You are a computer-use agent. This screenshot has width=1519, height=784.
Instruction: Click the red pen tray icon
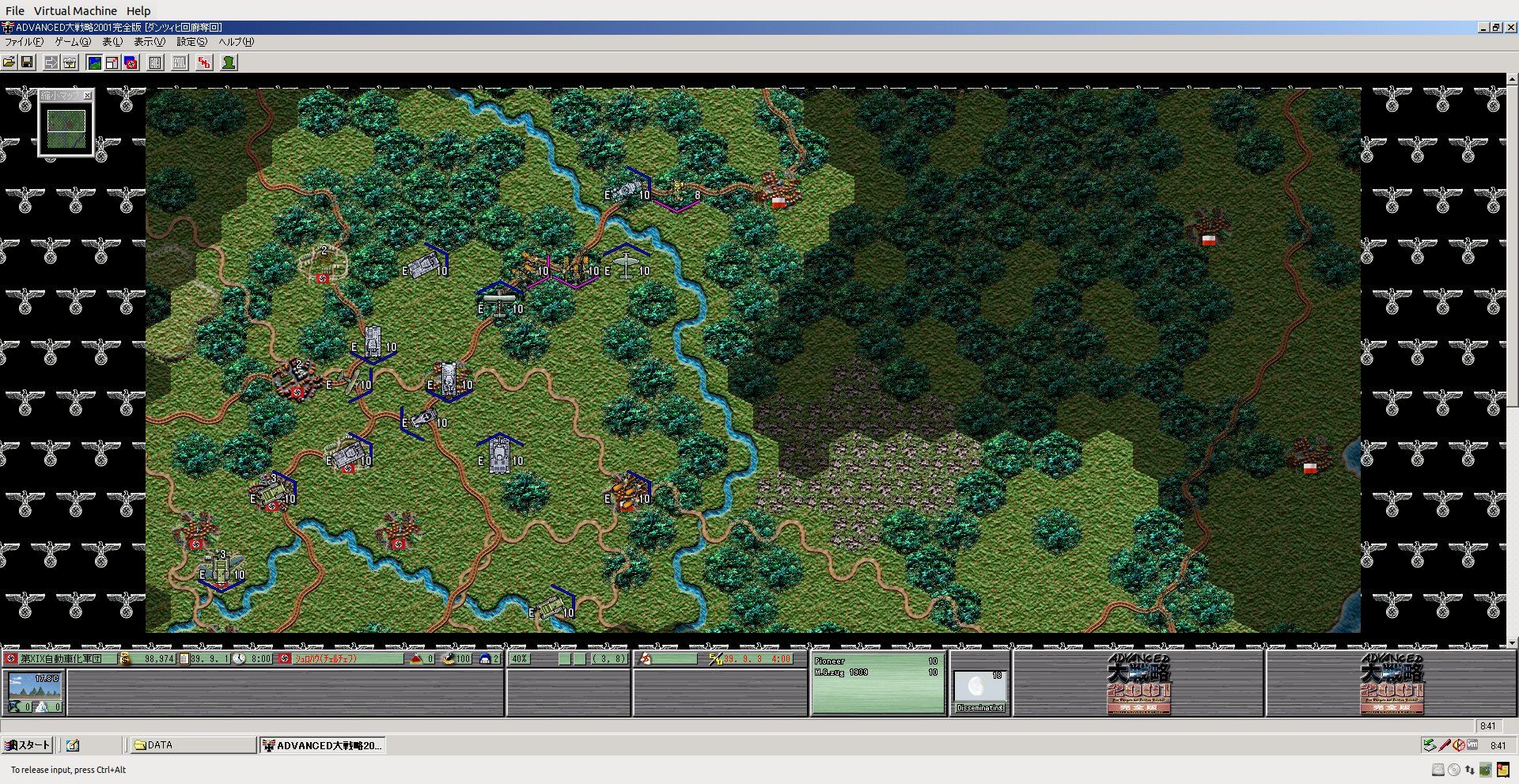click(x=1444, y=745)
